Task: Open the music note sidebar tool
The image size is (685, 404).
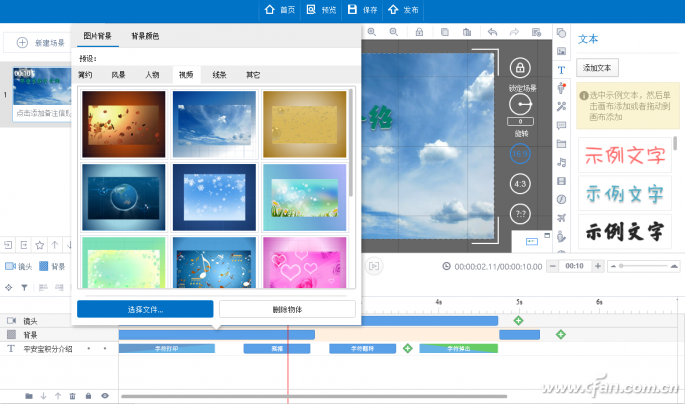Action: [562, 161]
